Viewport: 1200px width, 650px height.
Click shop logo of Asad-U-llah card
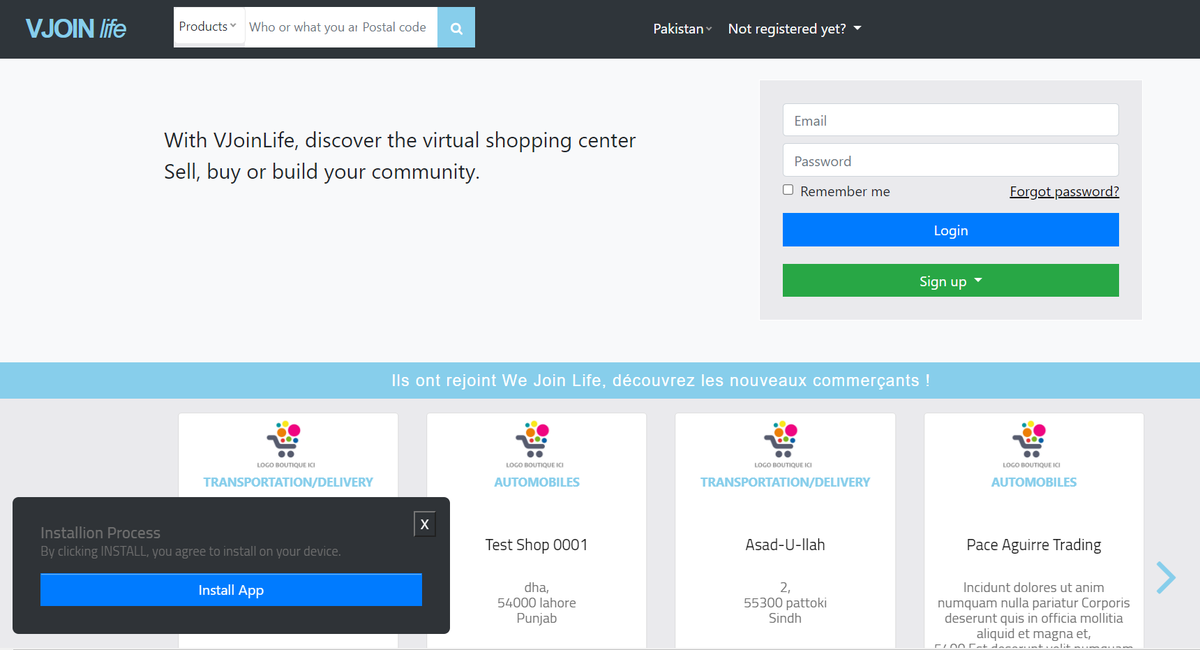(785, 444)
